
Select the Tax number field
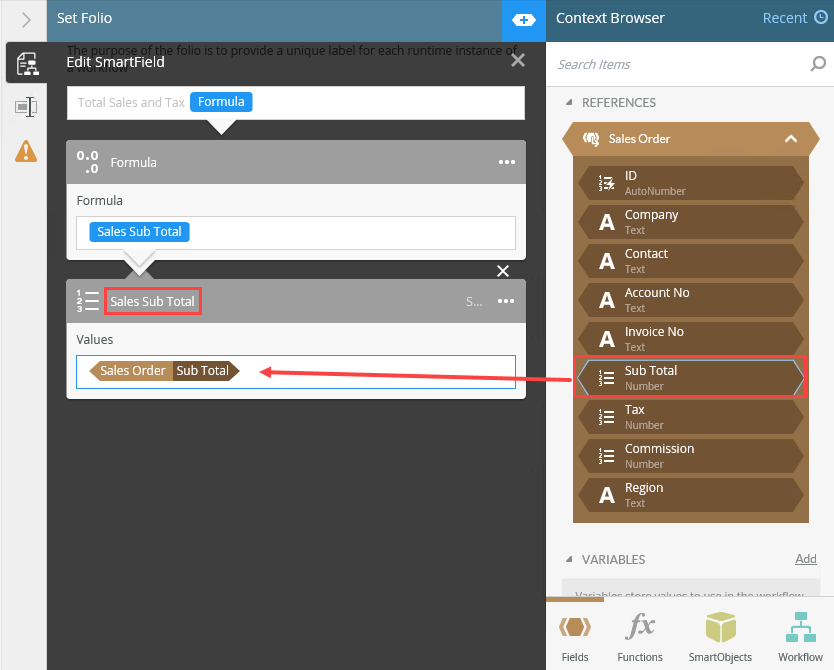(x=690, y=417)
